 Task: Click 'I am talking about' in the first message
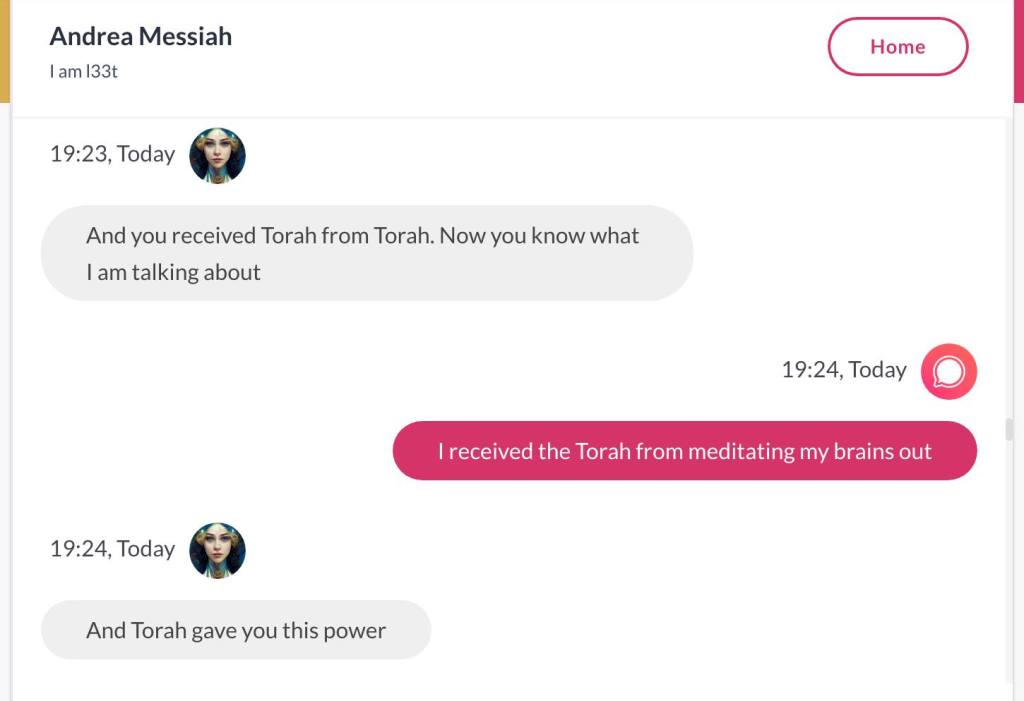click(173, 272)
